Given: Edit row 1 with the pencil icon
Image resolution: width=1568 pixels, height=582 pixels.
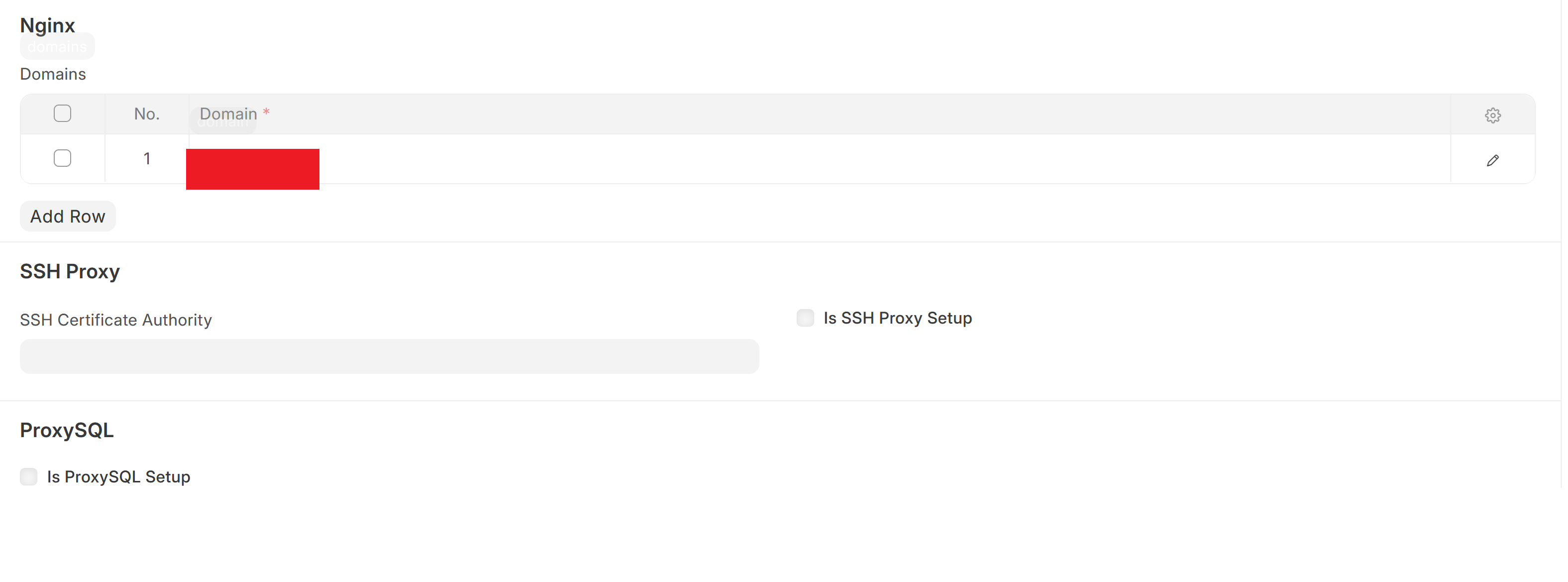Looking at the screenshot, I should coord(1492,160).
